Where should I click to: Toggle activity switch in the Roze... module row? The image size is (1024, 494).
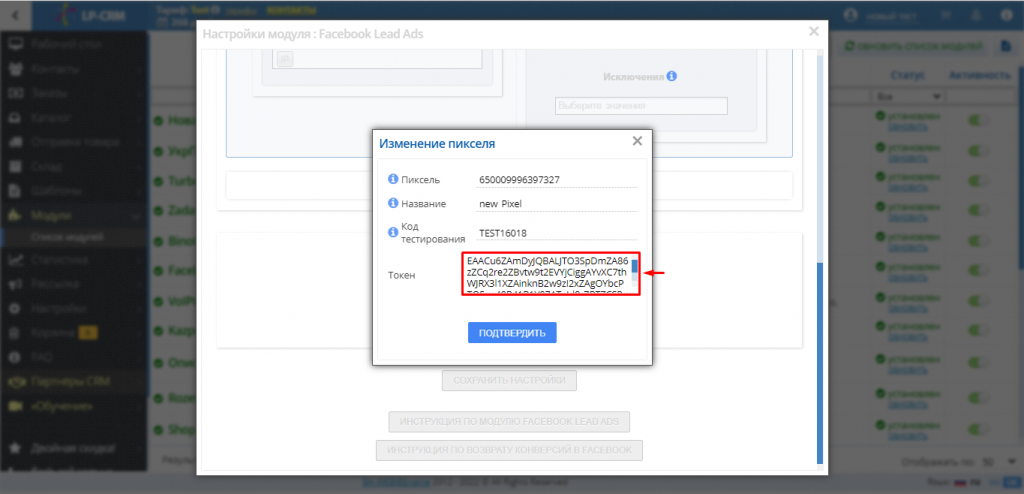(978, 398)
